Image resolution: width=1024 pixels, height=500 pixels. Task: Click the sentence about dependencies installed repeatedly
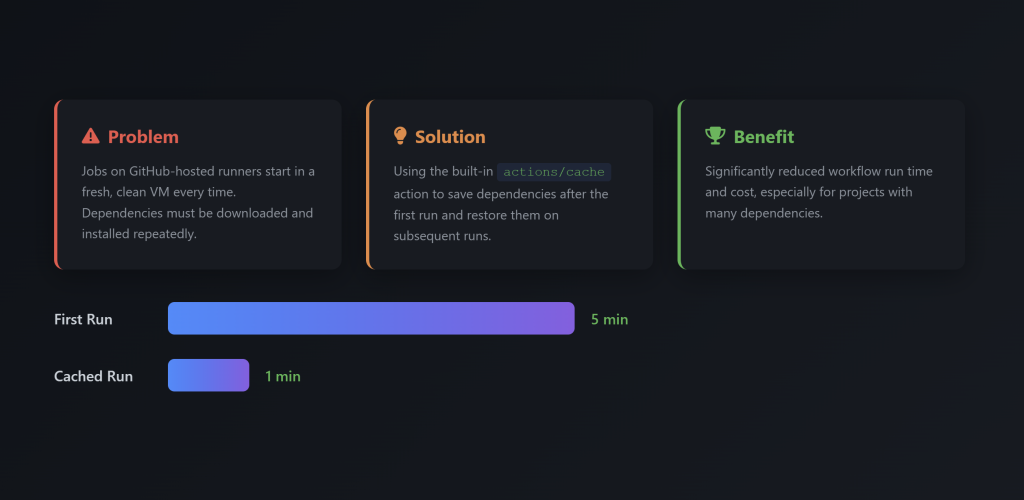point(197,223)
